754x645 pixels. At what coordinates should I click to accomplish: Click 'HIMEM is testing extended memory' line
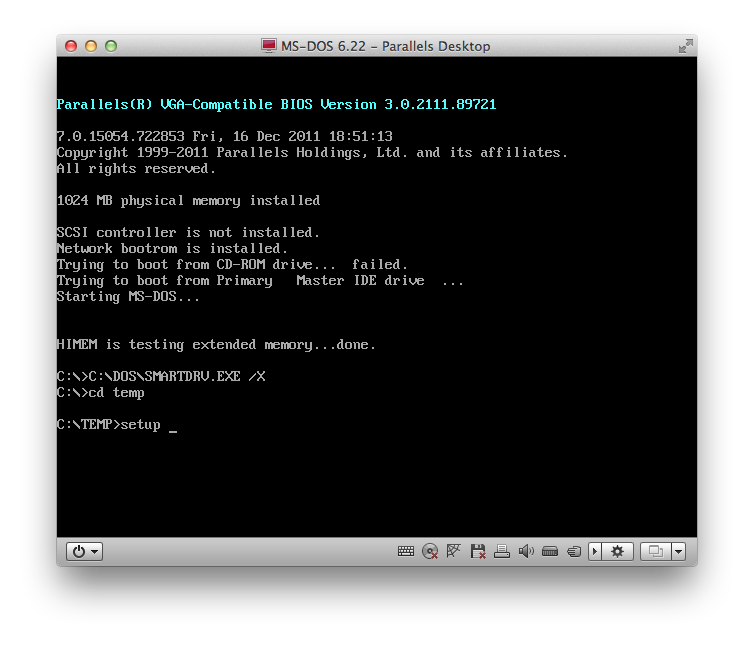coord(216,345)
